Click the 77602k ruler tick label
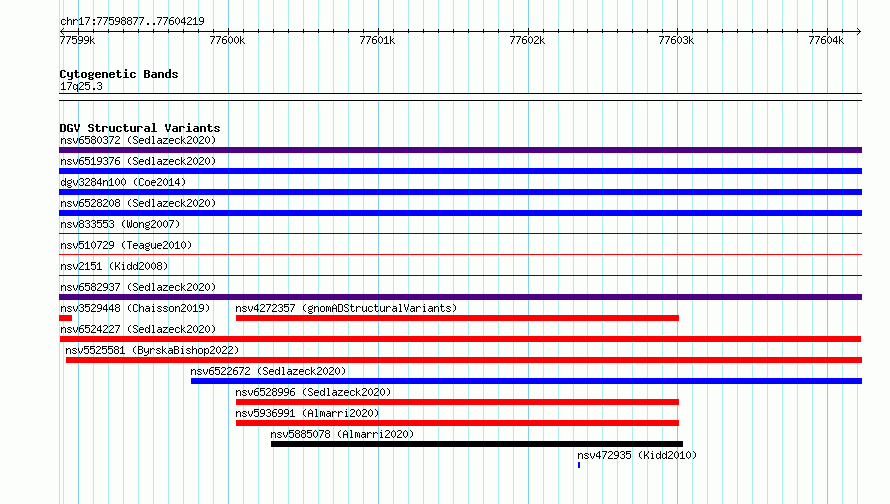The image size is (890, 504). pyautogui.click(x=527, y=40)
